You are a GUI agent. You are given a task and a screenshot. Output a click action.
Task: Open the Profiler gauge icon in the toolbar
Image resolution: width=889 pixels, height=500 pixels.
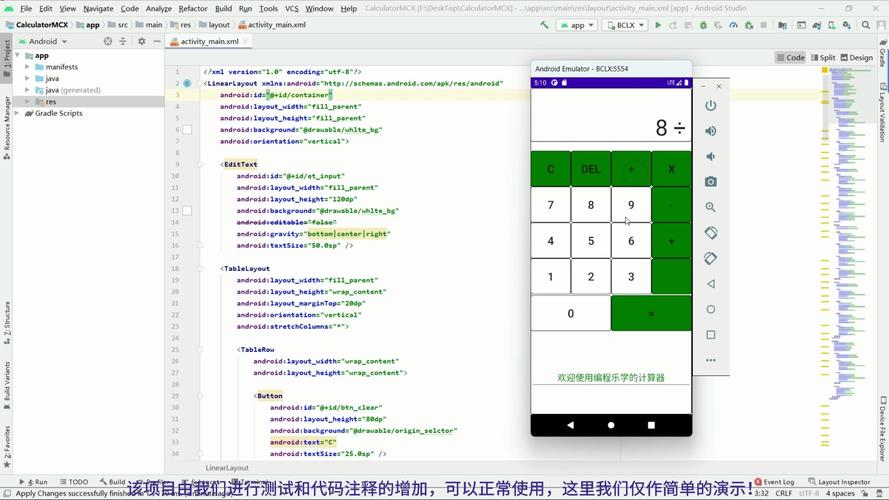pyautogui.click(x=734, y=25)
